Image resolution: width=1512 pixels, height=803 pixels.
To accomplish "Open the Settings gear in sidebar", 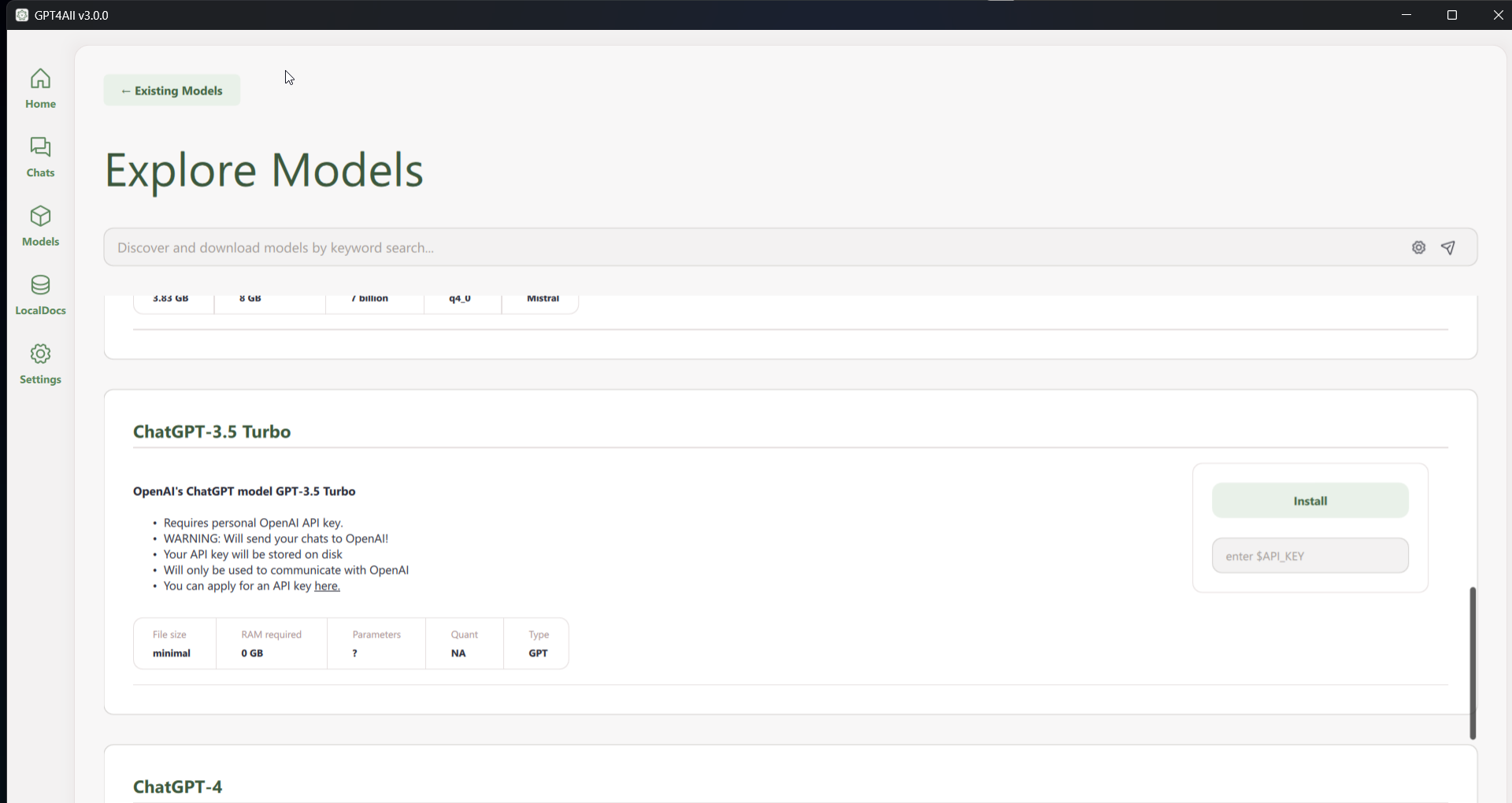I will [40, 353].
